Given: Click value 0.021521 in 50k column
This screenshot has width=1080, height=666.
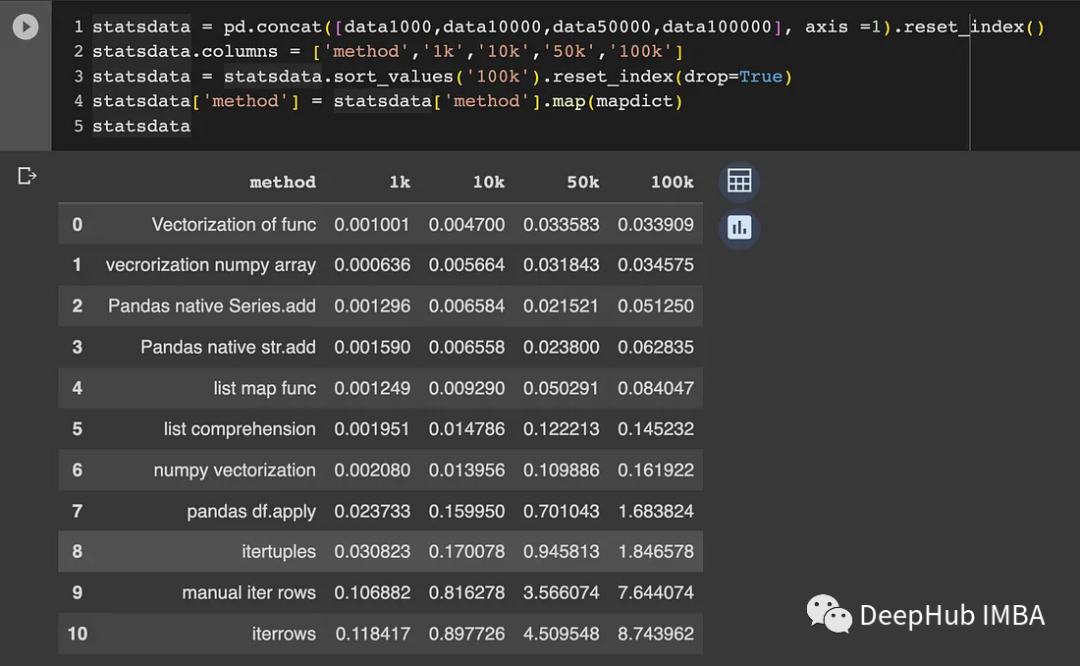Looking at the screenshot, I should 561,306.
